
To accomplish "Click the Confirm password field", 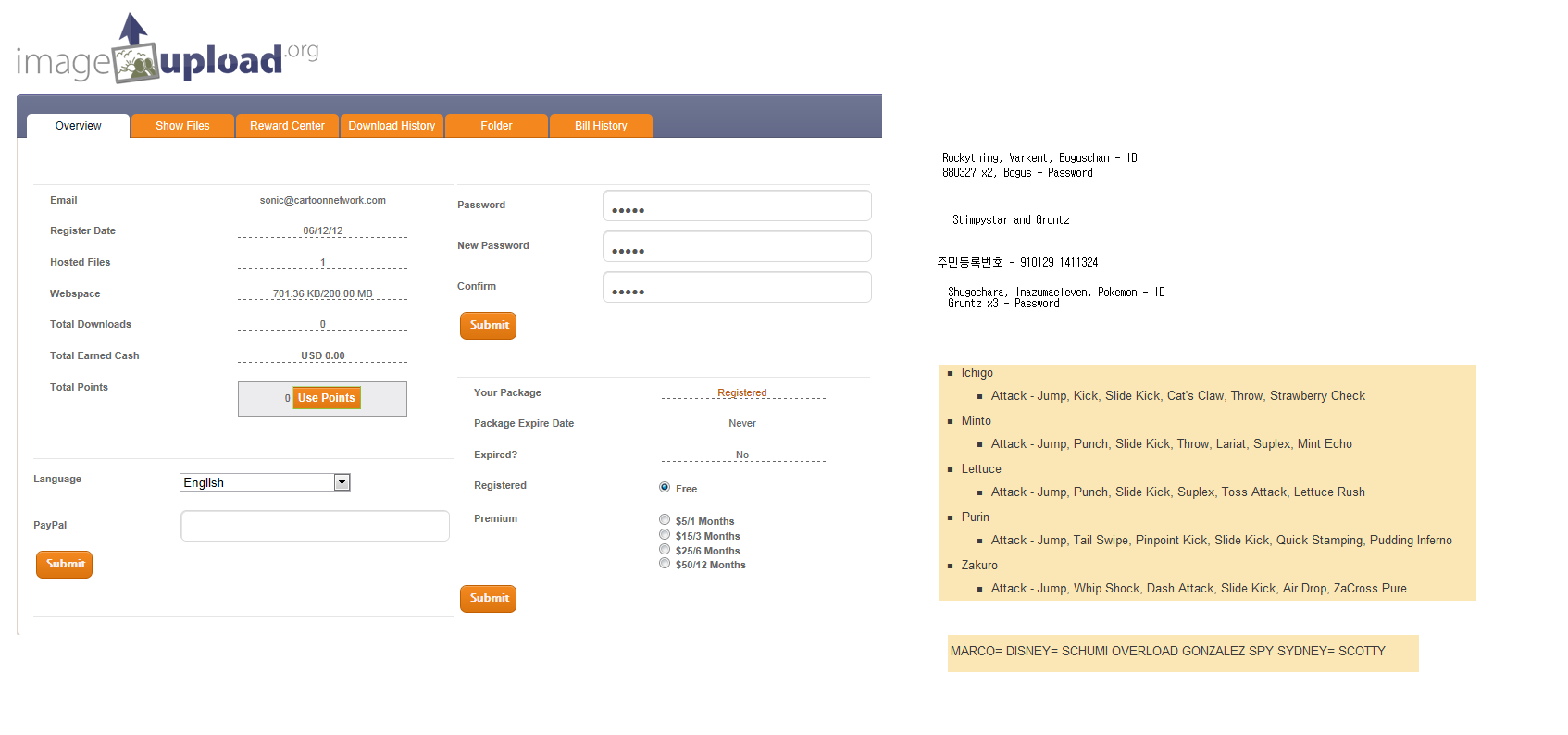I will tap(737, 287).
